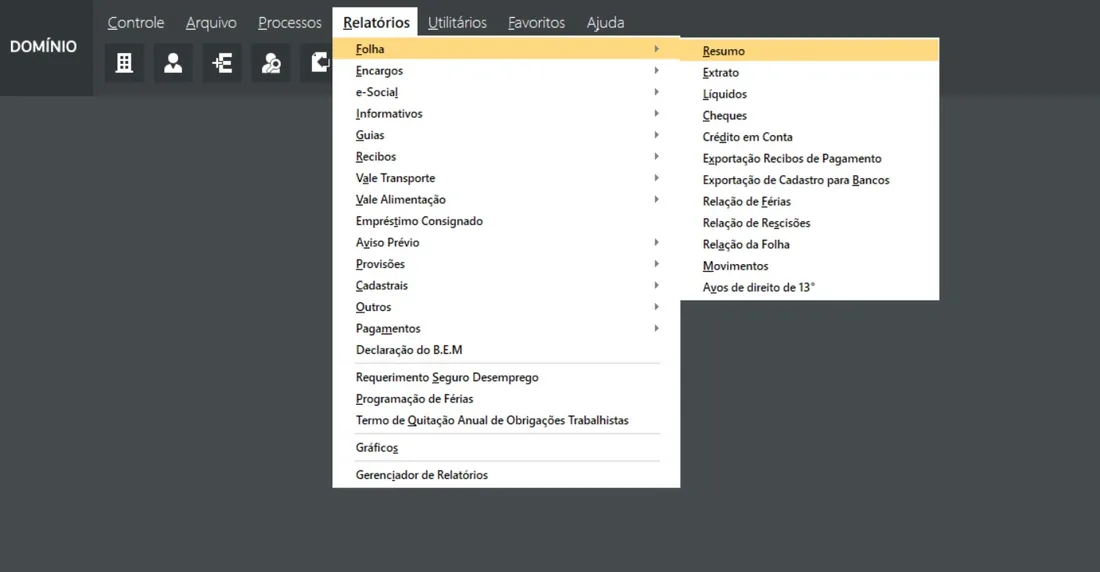Expand the Vale Transporte submenu
1100x572 pixels.
(x=507, y=178)
